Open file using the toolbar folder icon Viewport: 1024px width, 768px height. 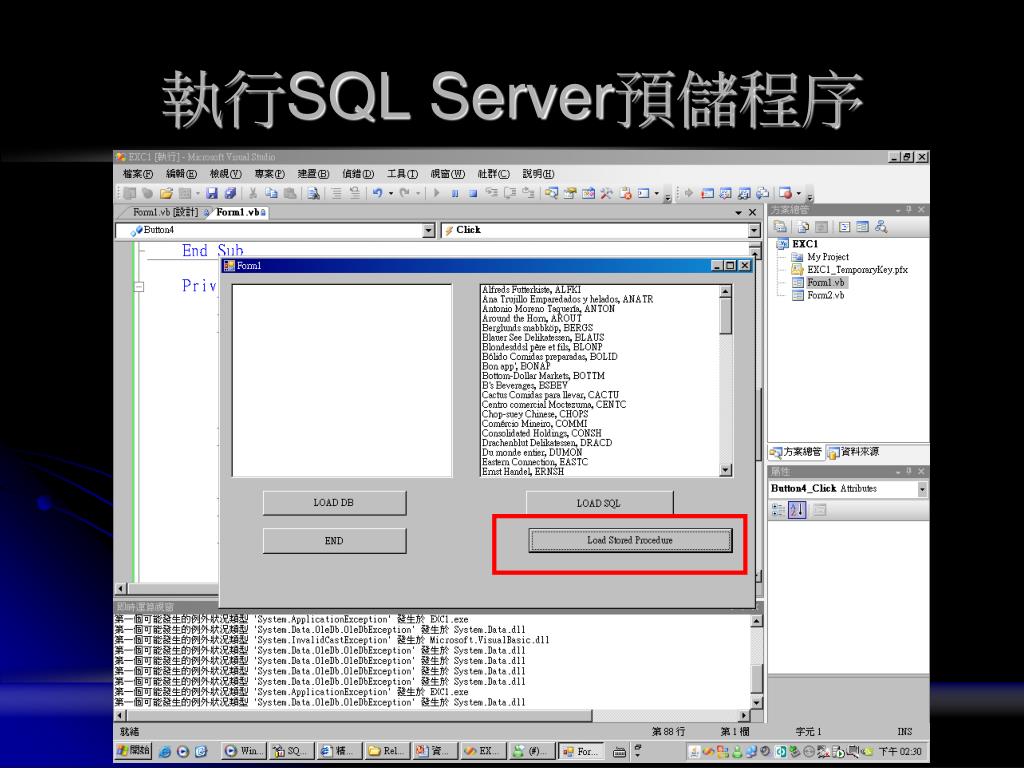166,193
